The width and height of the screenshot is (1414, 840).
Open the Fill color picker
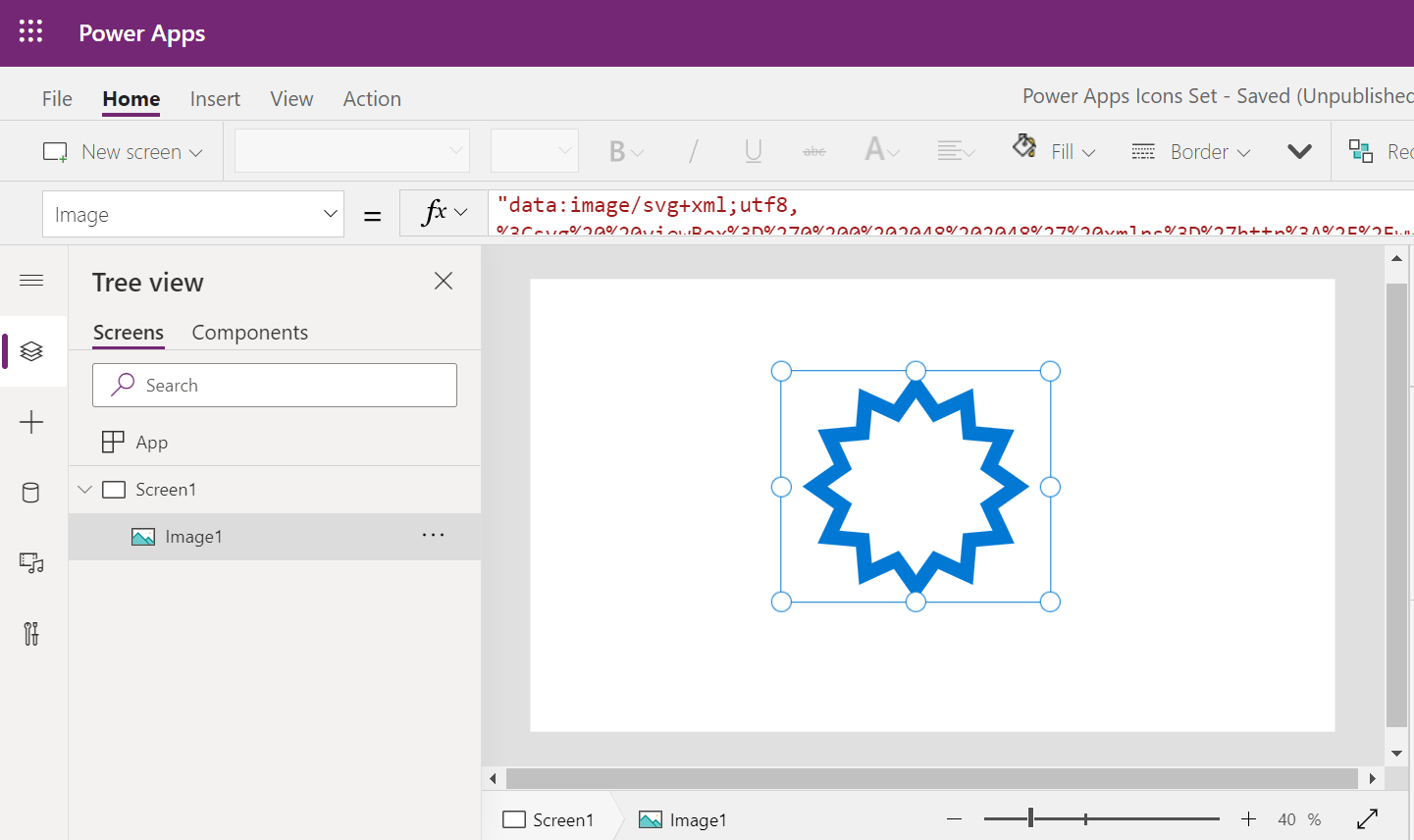point(1054,151)
